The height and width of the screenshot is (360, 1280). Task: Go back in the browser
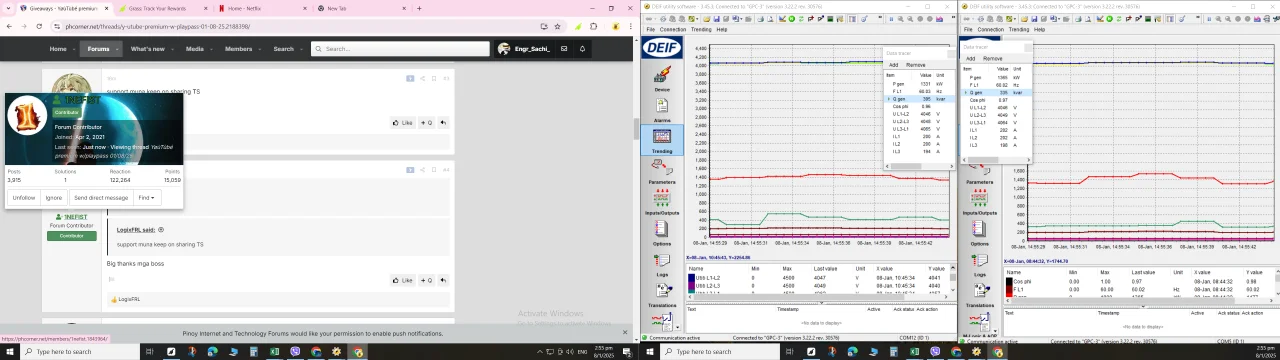9,26
